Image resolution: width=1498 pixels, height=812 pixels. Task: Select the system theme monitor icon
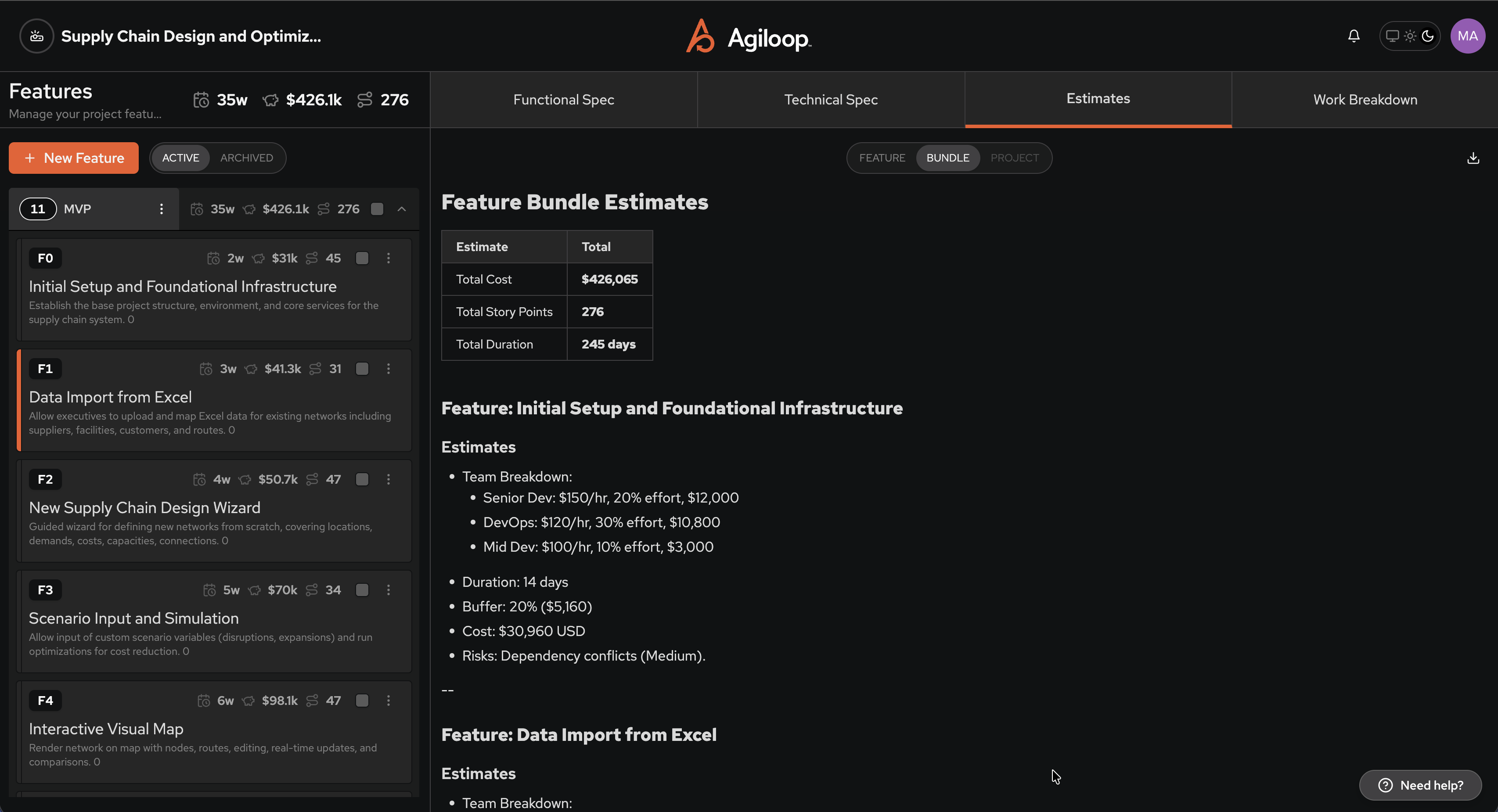click(1392, 36)
